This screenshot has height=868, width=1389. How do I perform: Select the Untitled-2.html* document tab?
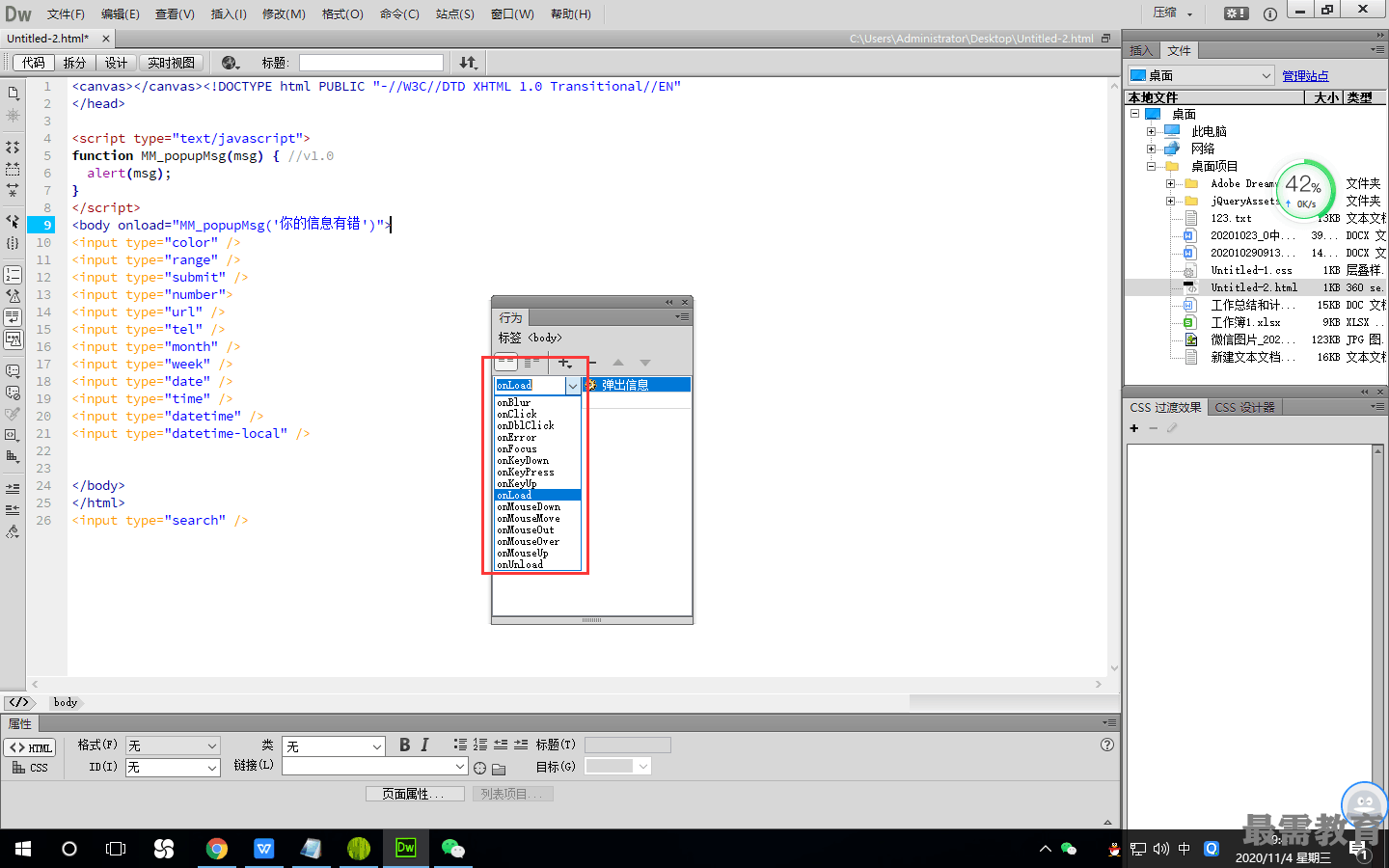tap(48, 39)
